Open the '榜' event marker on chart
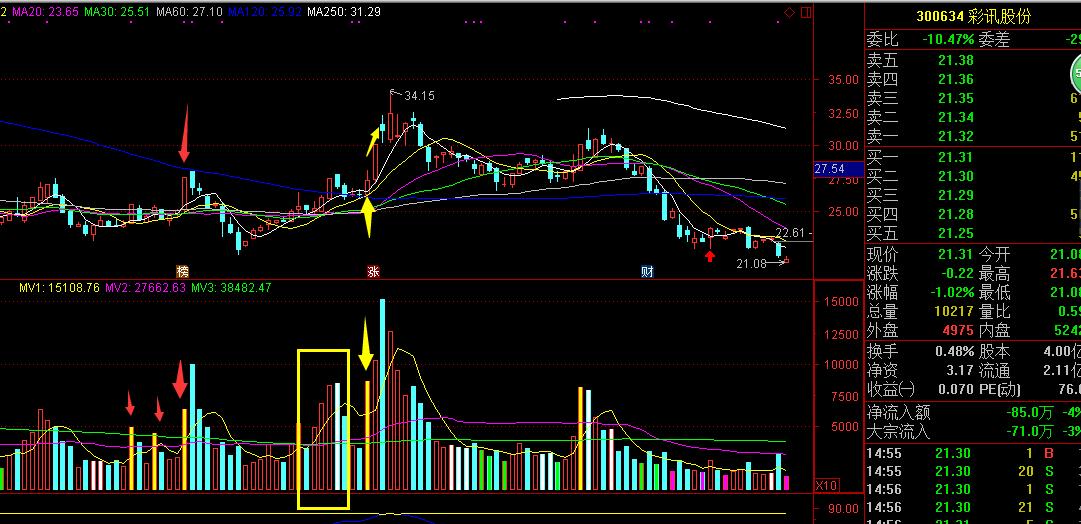The width and height of the screenshot is (1081, 524). (182, 271)
